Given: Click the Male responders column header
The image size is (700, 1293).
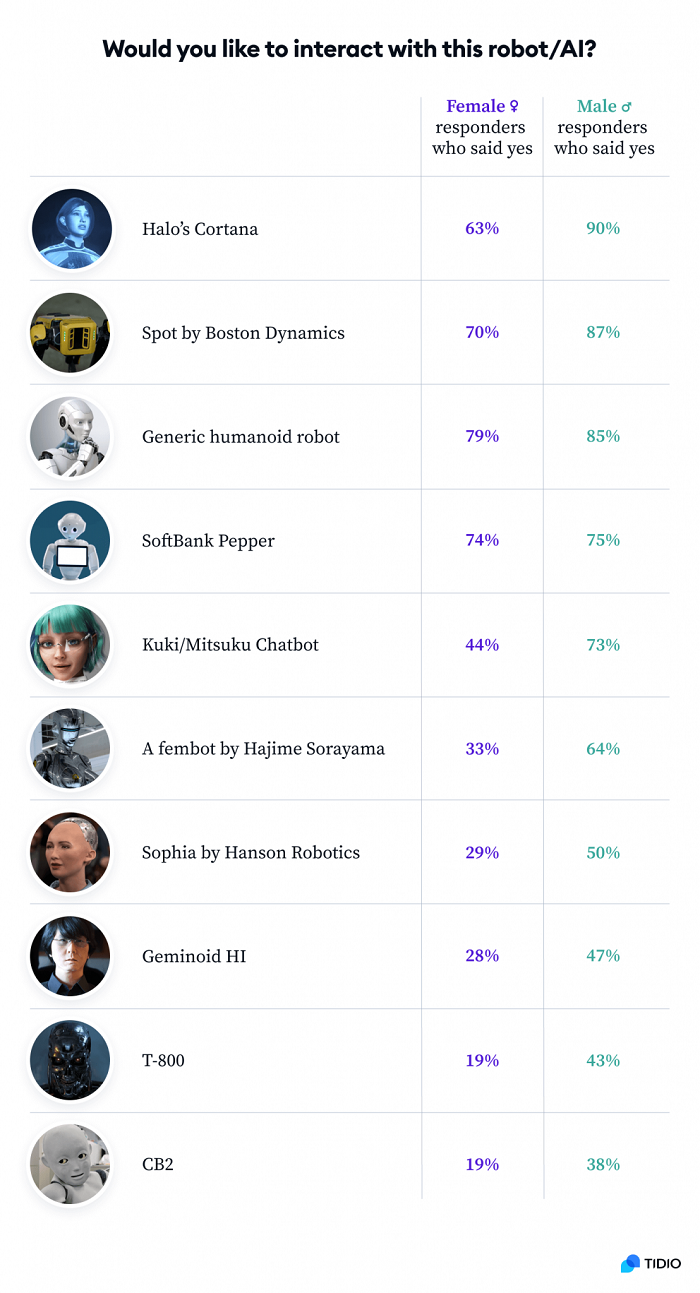Looking at the screenshot, I should [x=604, y=127].
